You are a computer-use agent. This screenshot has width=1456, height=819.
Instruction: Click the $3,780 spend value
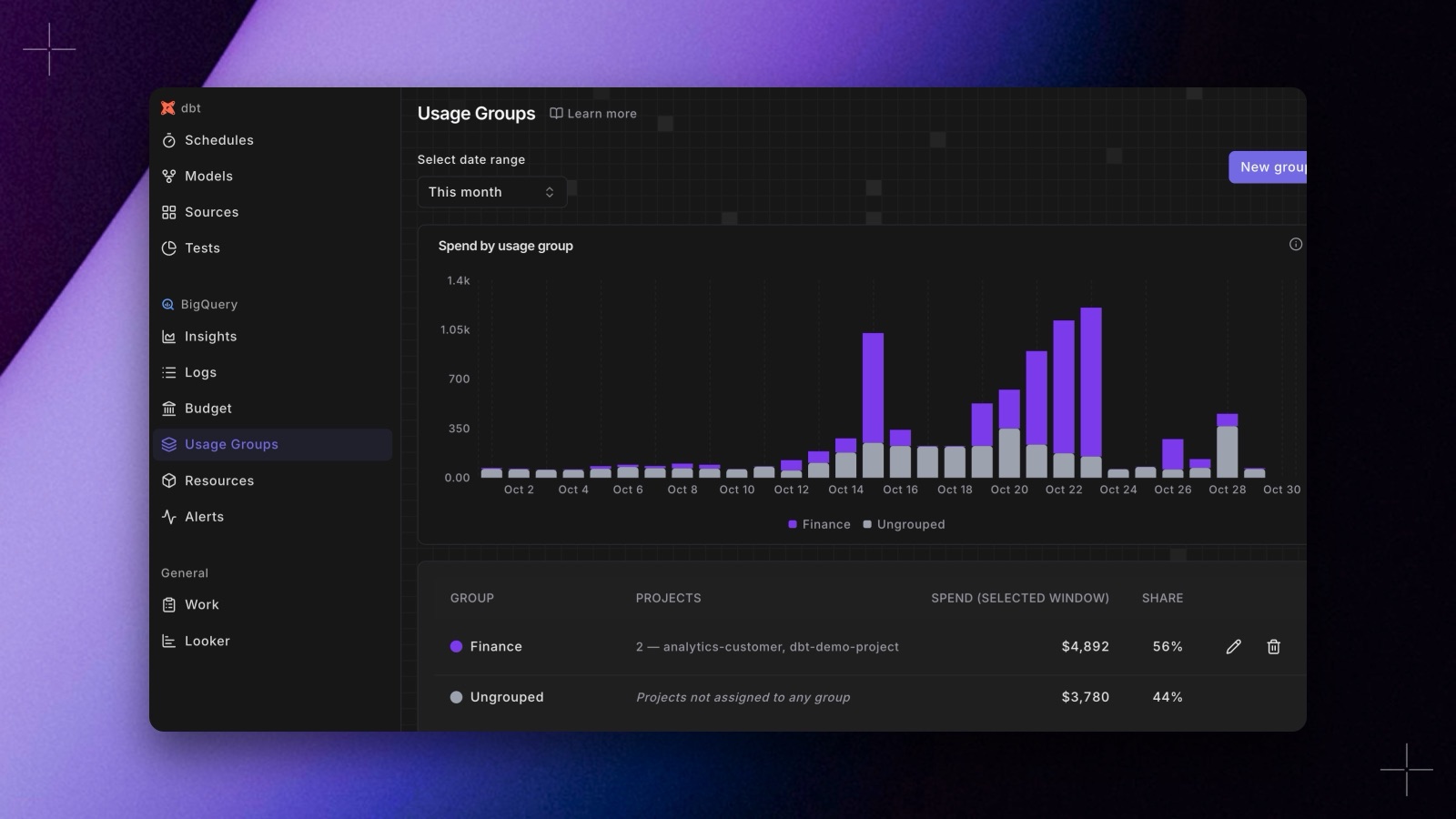pos(1085,697)
